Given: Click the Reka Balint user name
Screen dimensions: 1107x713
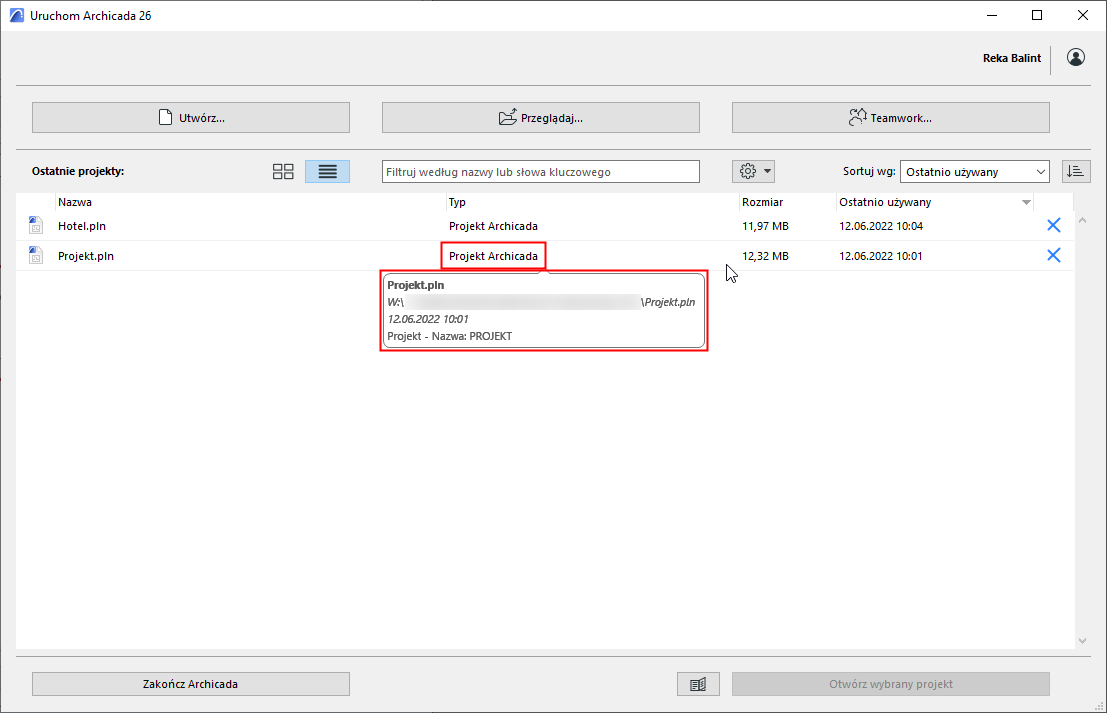Looking at the screenshot, I should (x=1012, y=58).
